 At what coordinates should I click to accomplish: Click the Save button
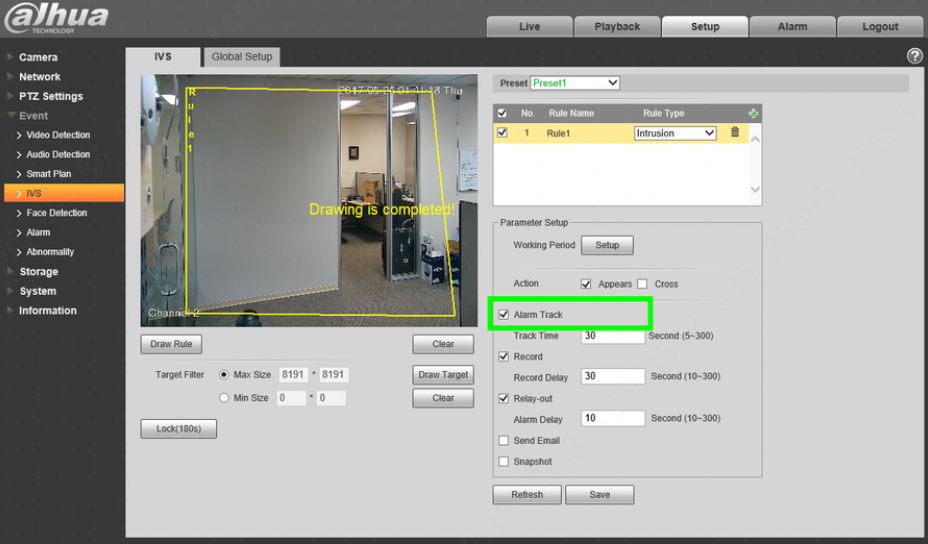coord(600,495)
